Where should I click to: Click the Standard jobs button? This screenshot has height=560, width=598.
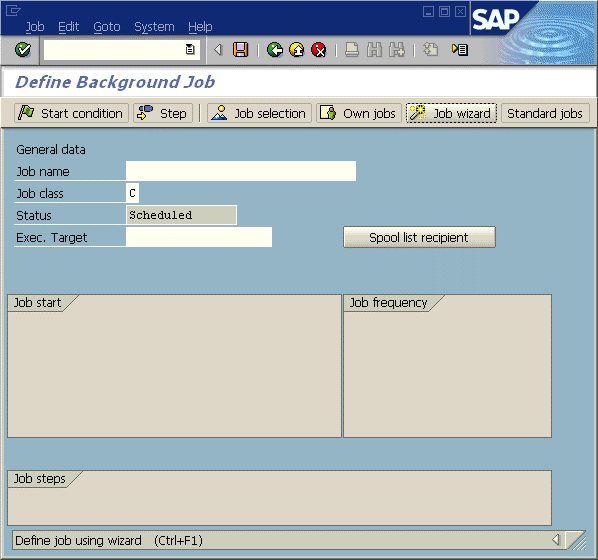pyautogui.click(x=545, y=113)
